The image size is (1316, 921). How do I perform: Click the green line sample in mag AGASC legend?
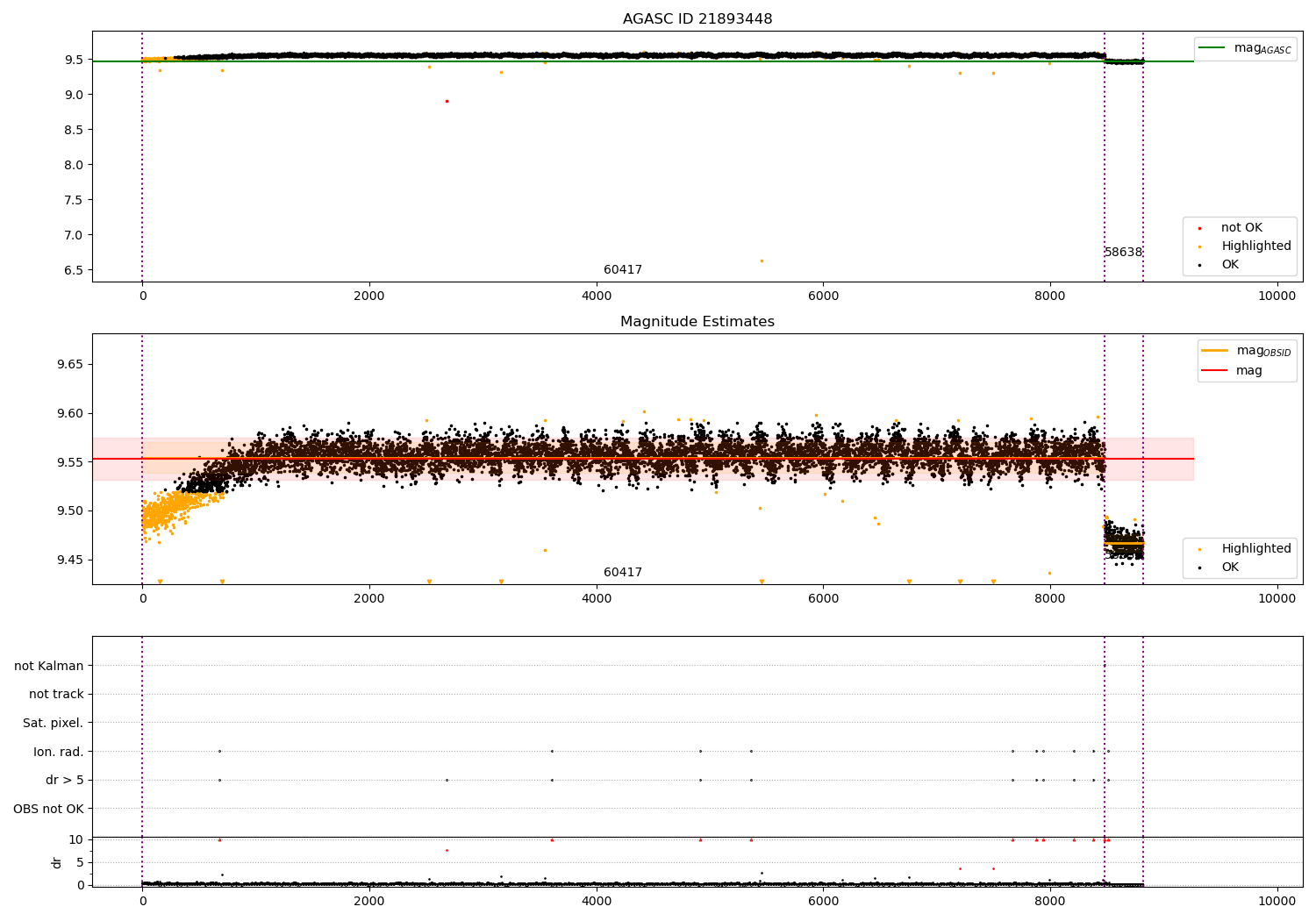click(x=1213, y=48)
